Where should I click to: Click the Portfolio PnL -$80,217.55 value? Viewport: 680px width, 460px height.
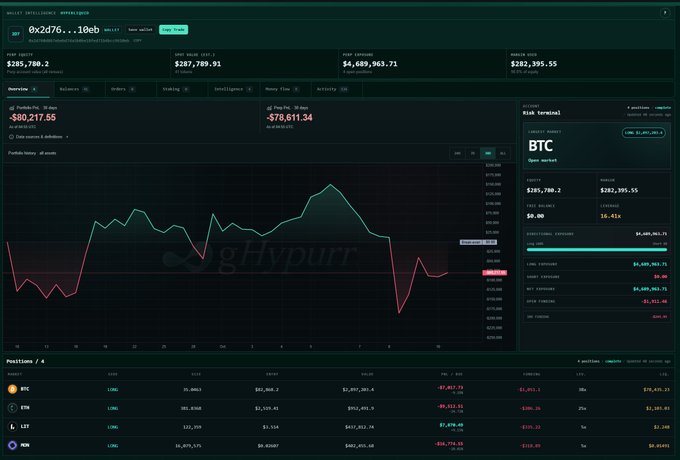tap(33, 117)
